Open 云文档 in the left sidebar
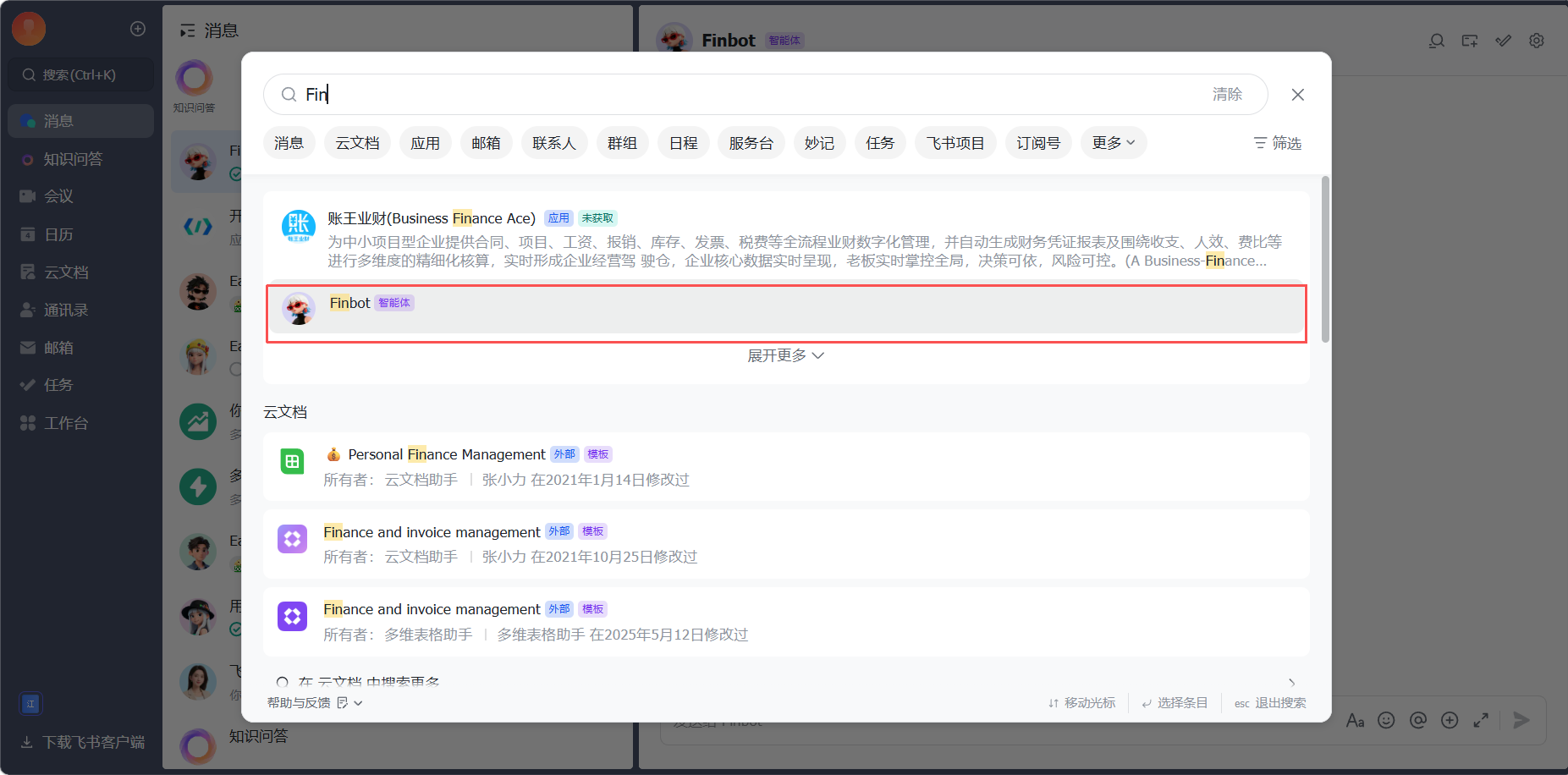The image size is (1568, 775). click(x=80, y=272)
